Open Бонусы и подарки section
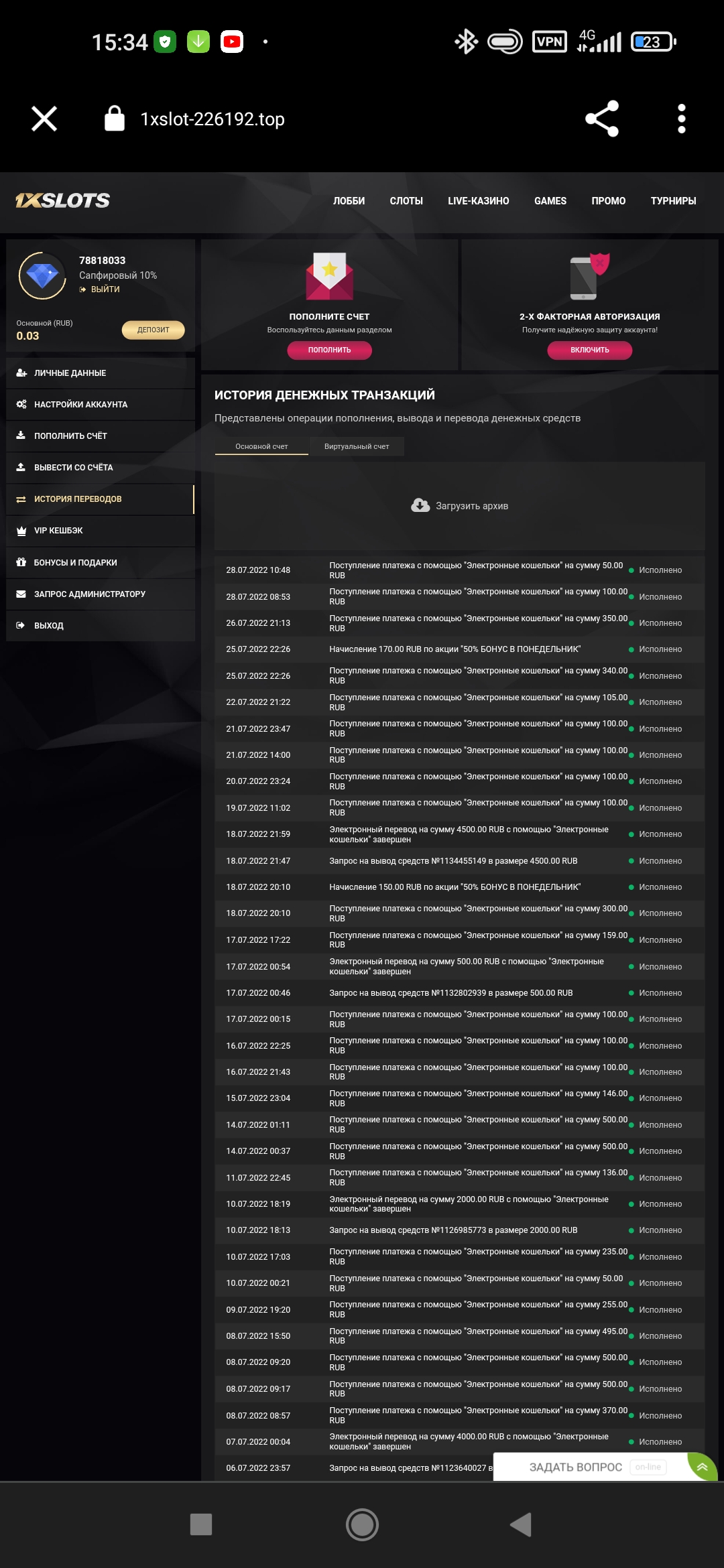The height and width of the screenshot is (1568, 724). pos(75,563)
